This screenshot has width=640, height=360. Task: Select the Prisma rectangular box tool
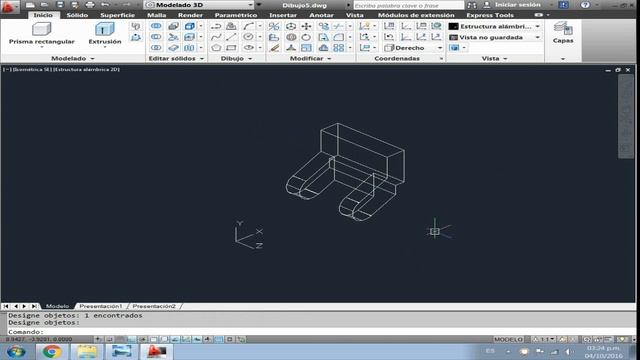pos(41,33)
